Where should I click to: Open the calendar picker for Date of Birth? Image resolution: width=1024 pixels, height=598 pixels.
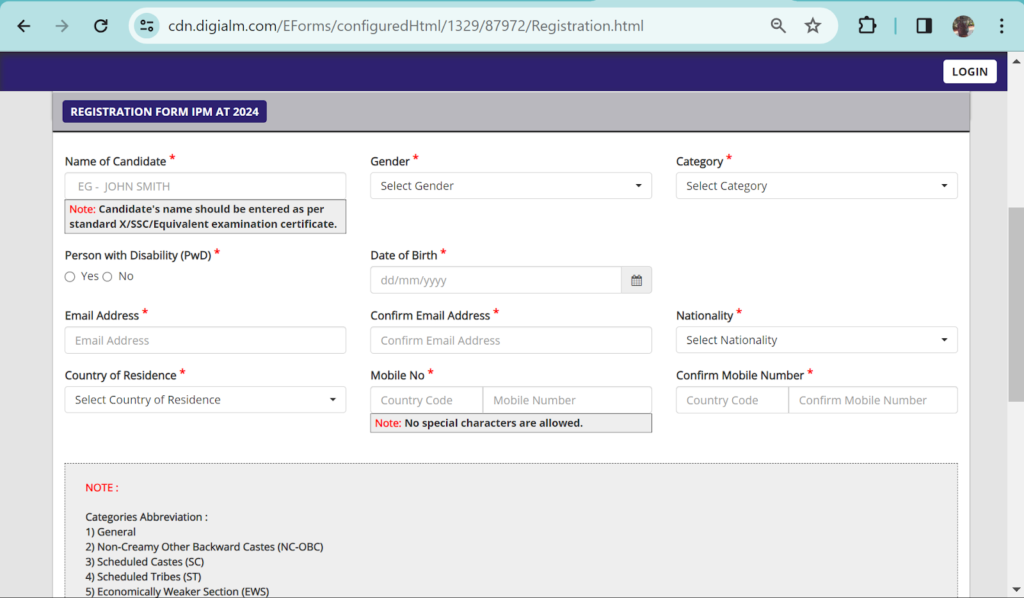(636, 280)
